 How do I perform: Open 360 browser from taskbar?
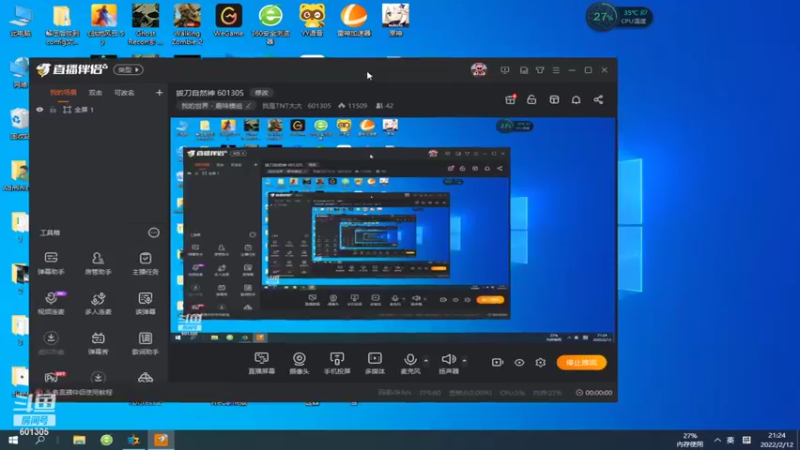[x=107, y=440]
